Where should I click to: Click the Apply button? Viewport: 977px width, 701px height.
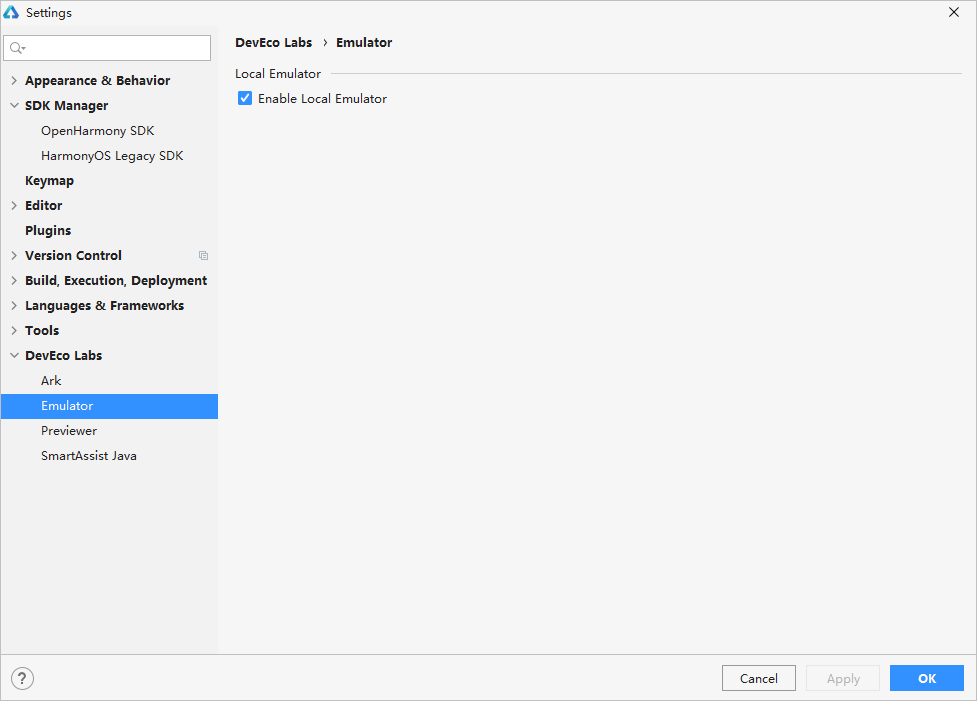(x=843, y=678)
